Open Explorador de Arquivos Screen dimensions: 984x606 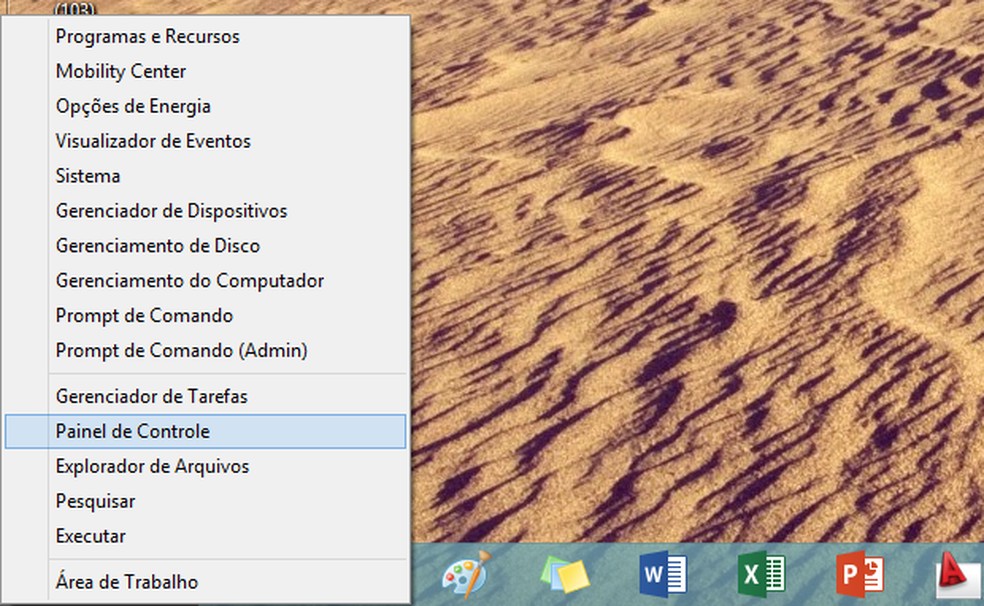click(x=205, y=466)
